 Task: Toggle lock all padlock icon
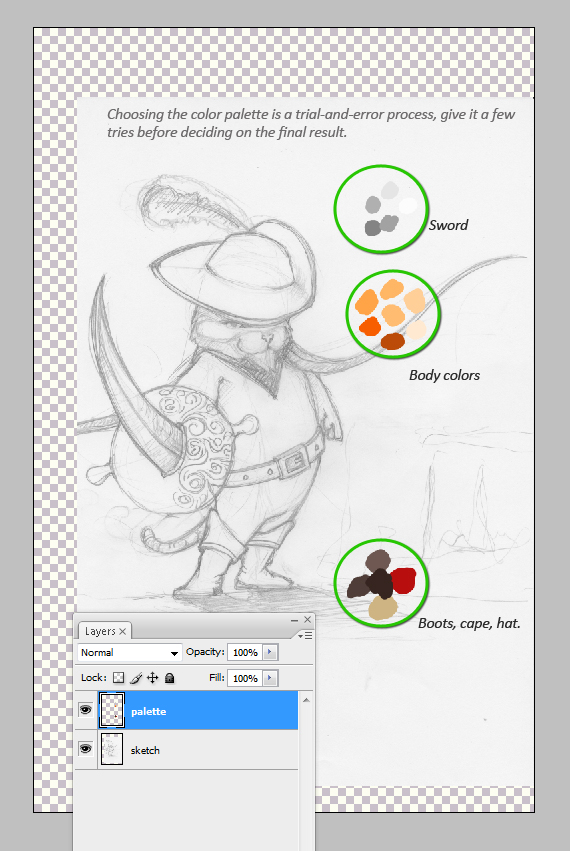[x=169, y=678]
